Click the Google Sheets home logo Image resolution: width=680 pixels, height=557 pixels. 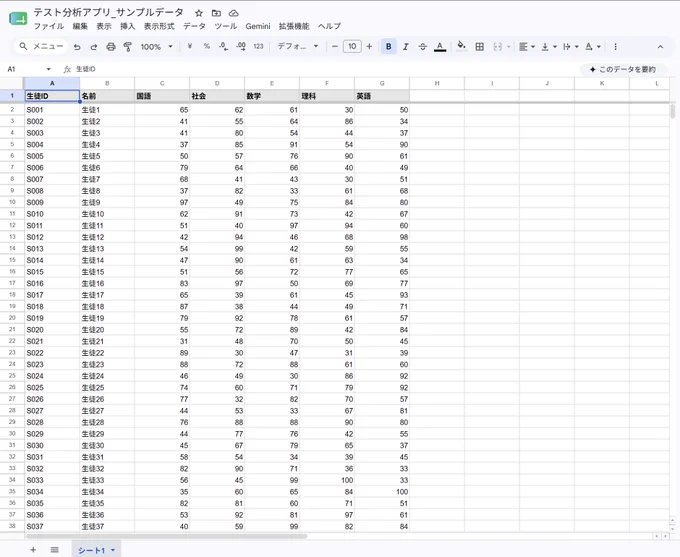tap(18, 19)
